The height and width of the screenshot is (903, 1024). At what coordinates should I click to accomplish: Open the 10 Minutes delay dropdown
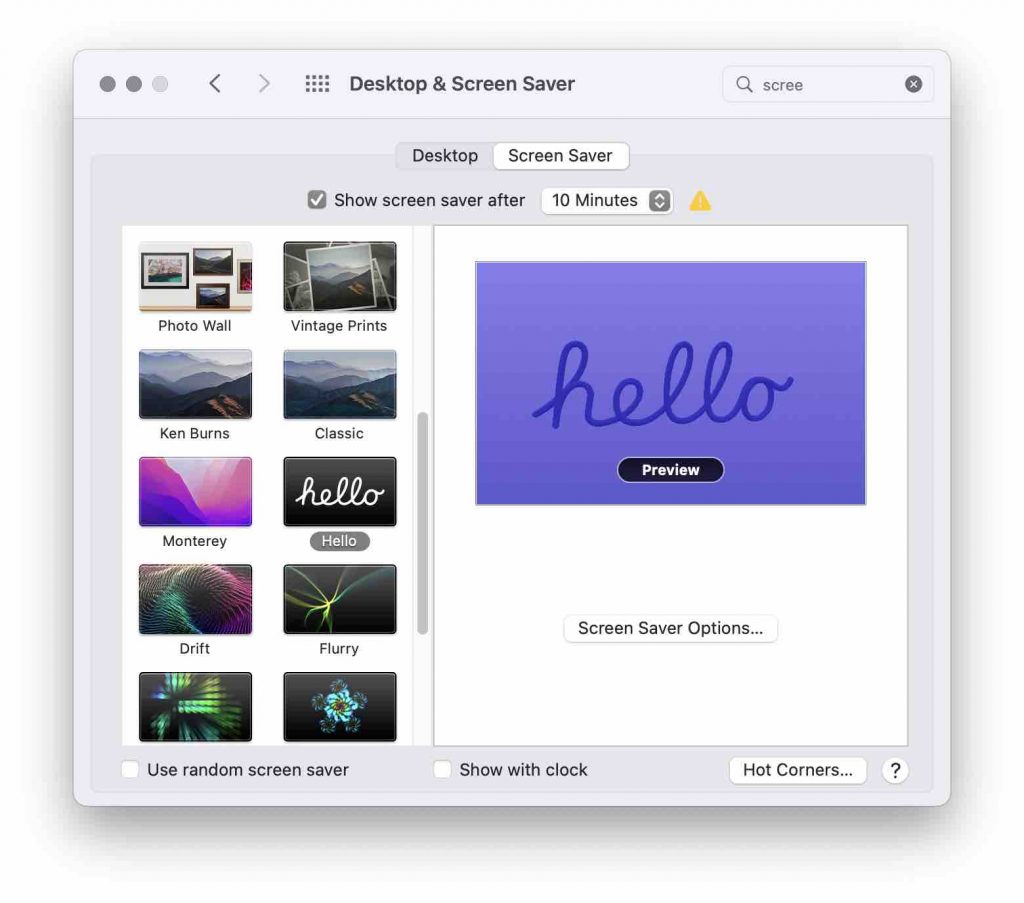(x=607, y=200)
